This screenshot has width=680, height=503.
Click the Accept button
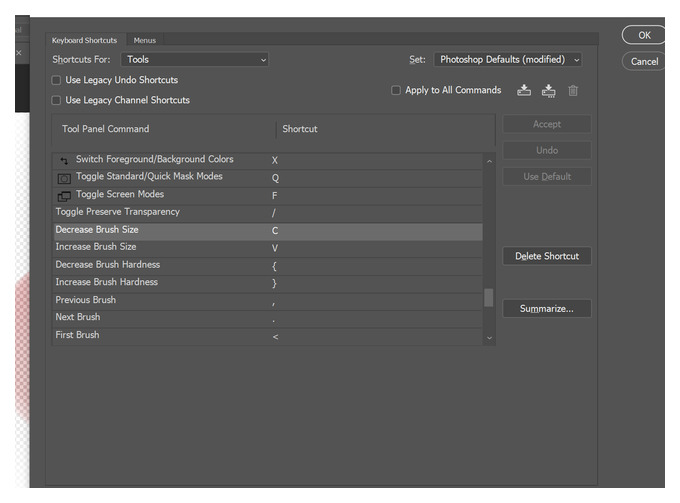[547, 124]
